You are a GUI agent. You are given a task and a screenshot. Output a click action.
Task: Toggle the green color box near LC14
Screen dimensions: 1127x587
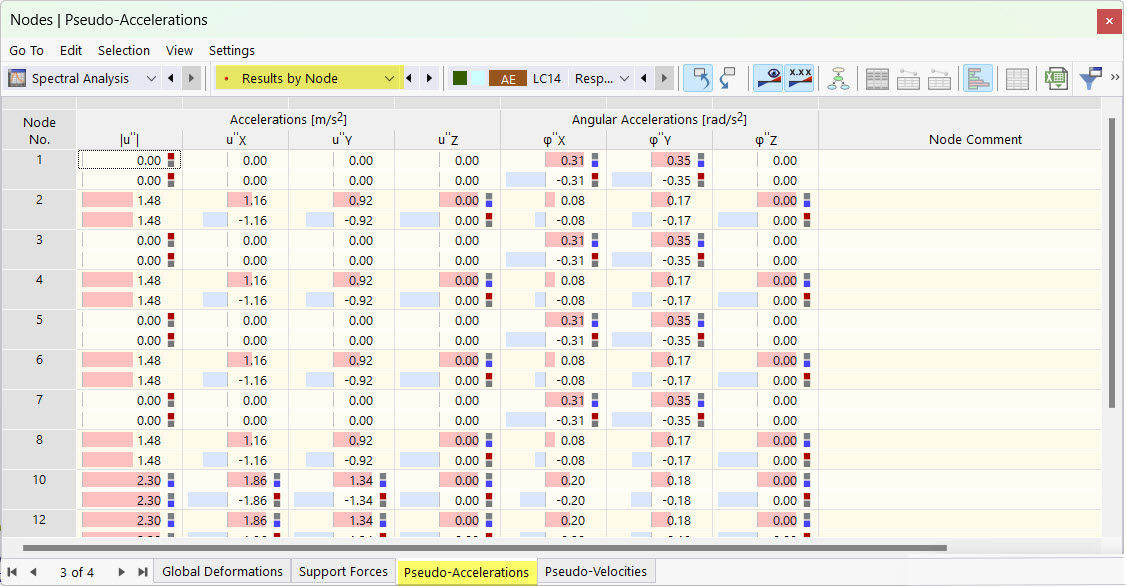tap(461, 77)
